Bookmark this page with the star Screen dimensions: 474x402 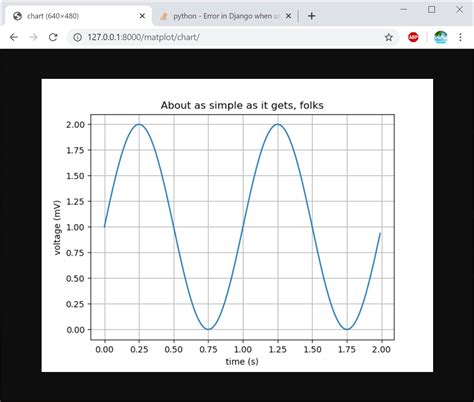pos(388,37)
